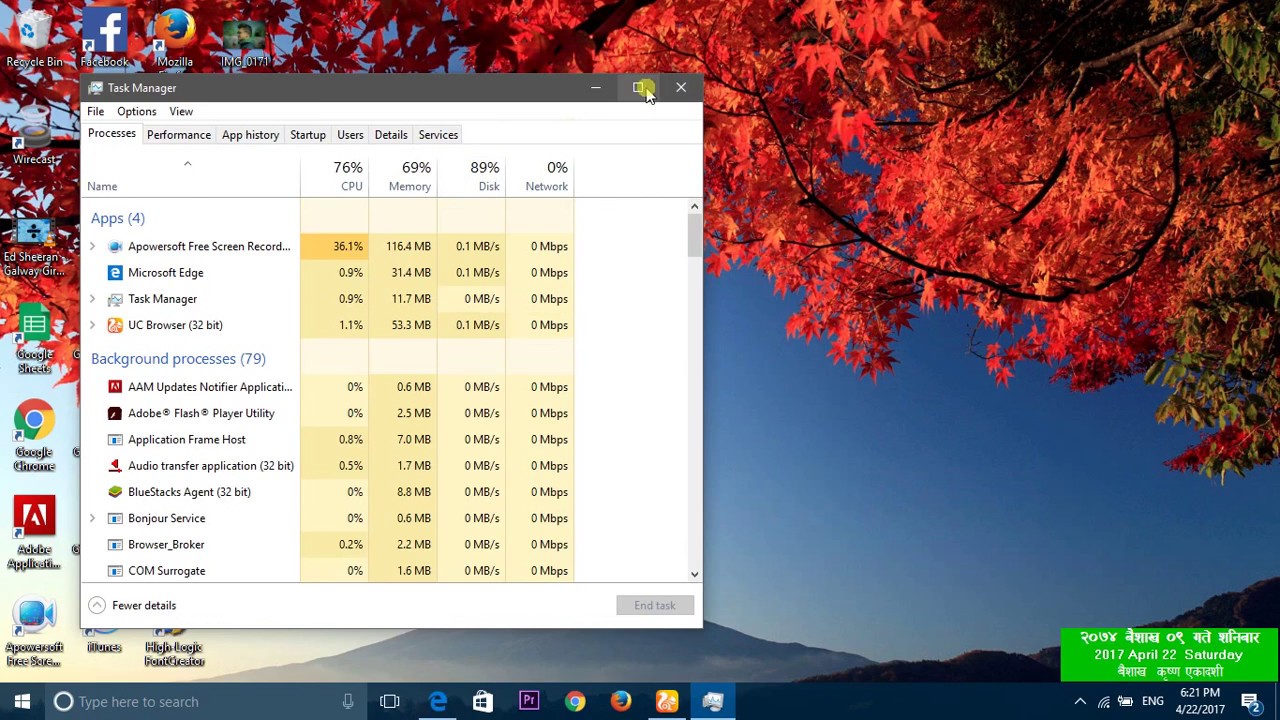Image resolution: width=1280 pixels, height=720 pixels.
Task: Open the View menu
Action: pos(181,111)
